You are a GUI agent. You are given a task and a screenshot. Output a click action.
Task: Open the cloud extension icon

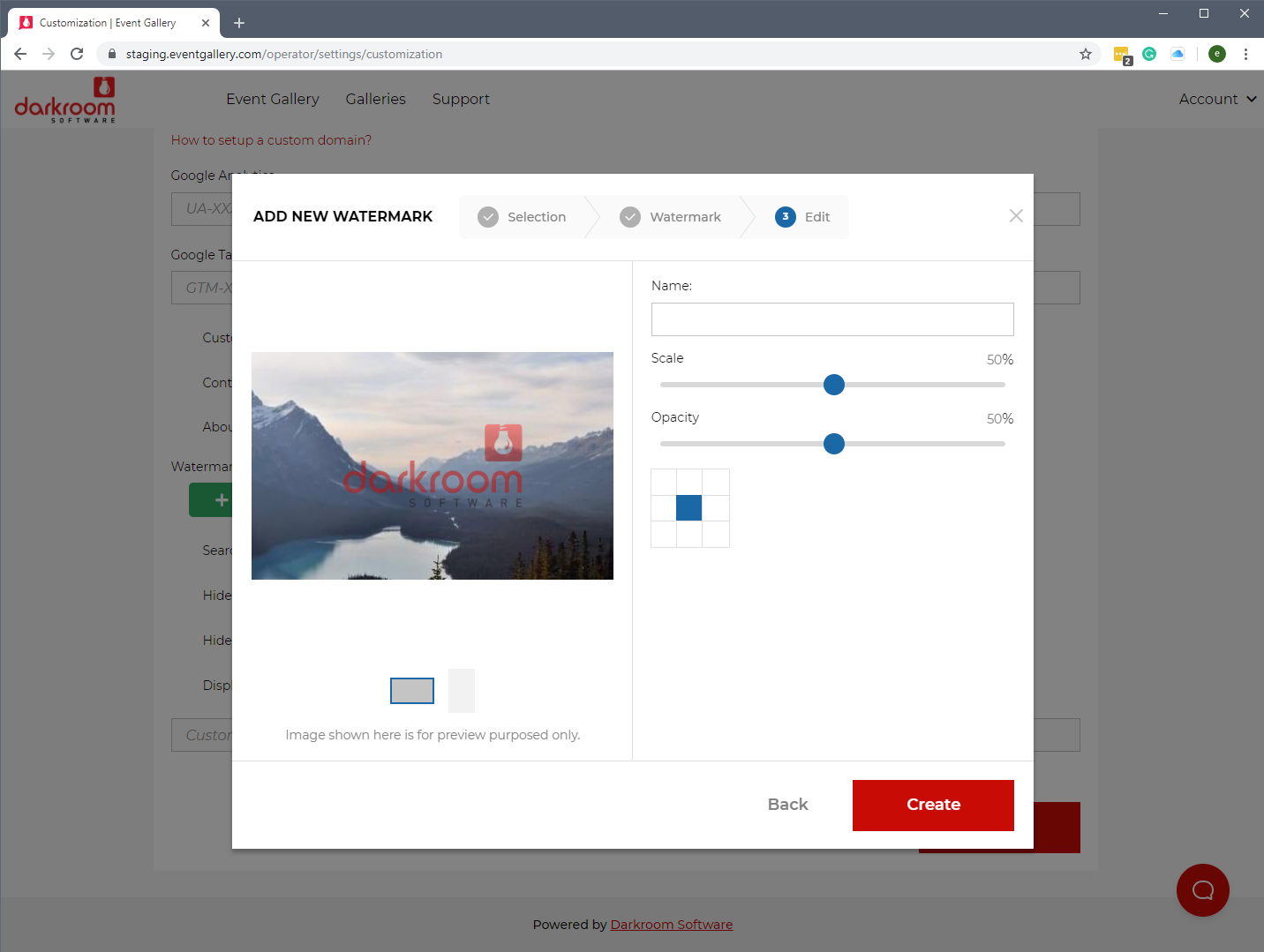click(1177, 54)
